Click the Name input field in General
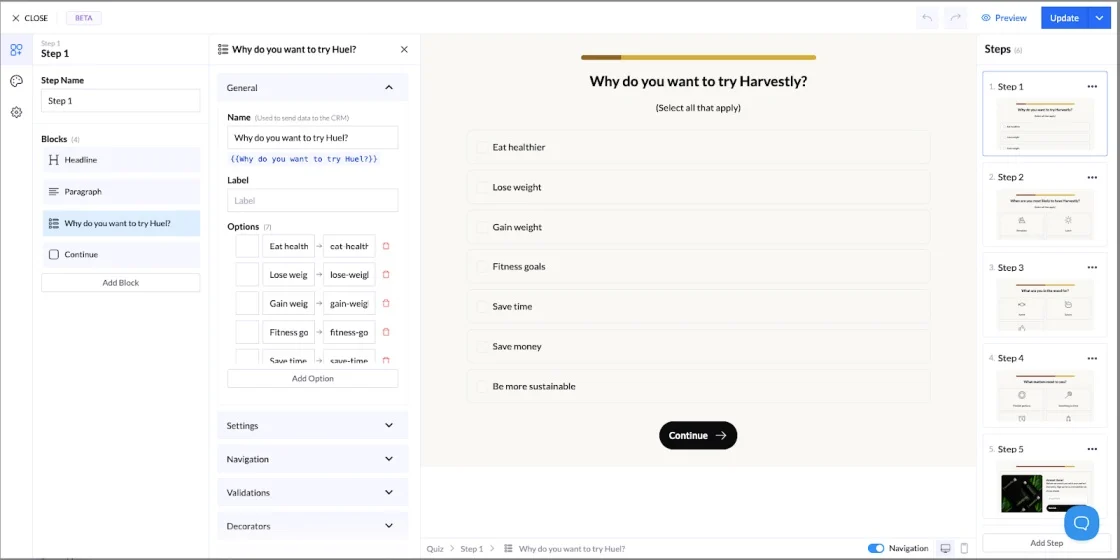 (x=313, y=138)
